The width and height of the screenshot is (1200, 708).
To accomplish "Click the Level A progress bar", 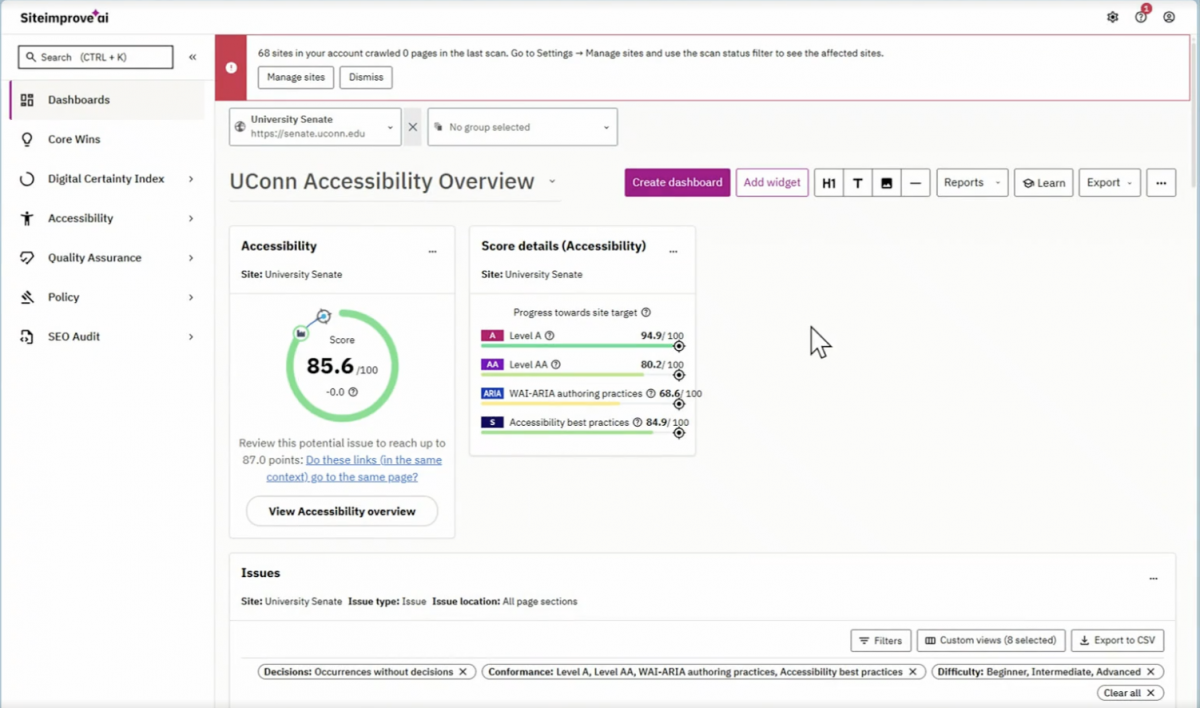I will pyautogui.click(x=580, y=346).
